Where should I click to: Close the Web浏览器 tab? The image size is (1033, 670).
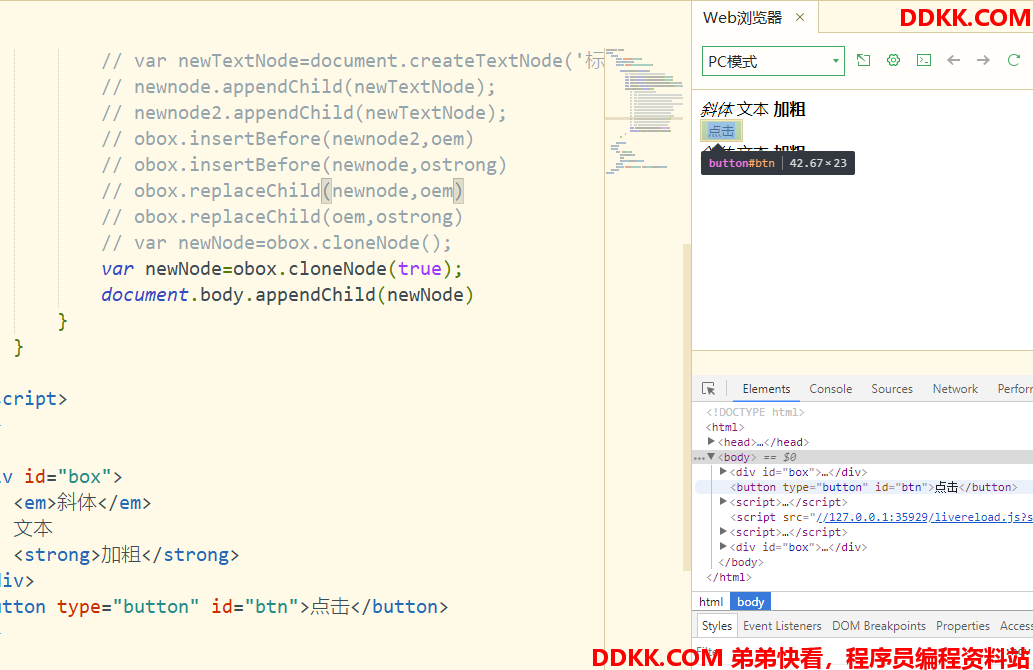(800, 17)
